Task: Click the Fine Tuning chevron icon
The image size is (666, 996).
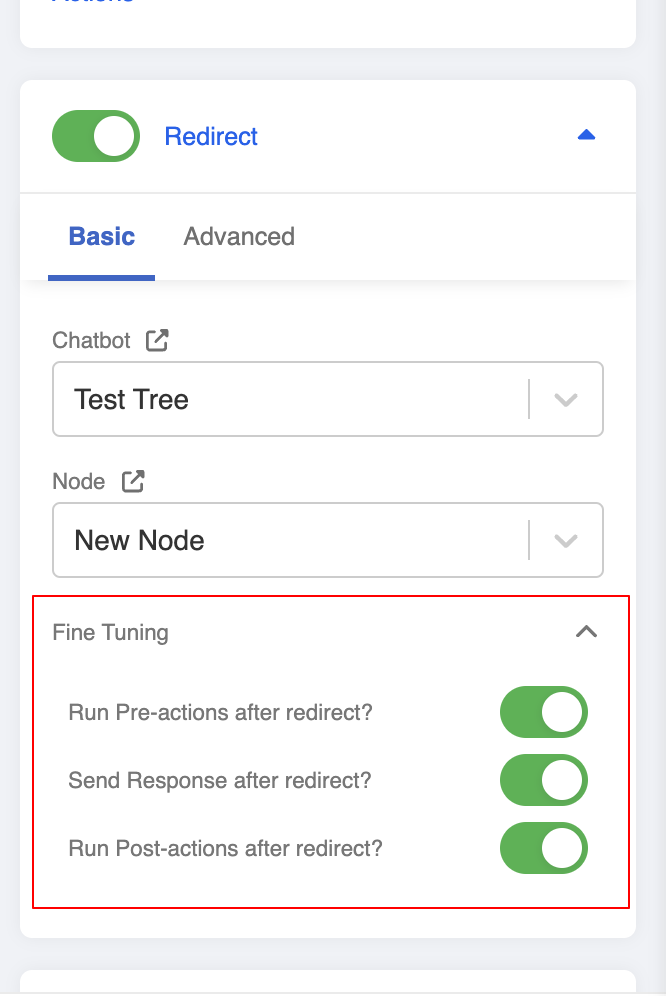Action: point(586,631)
